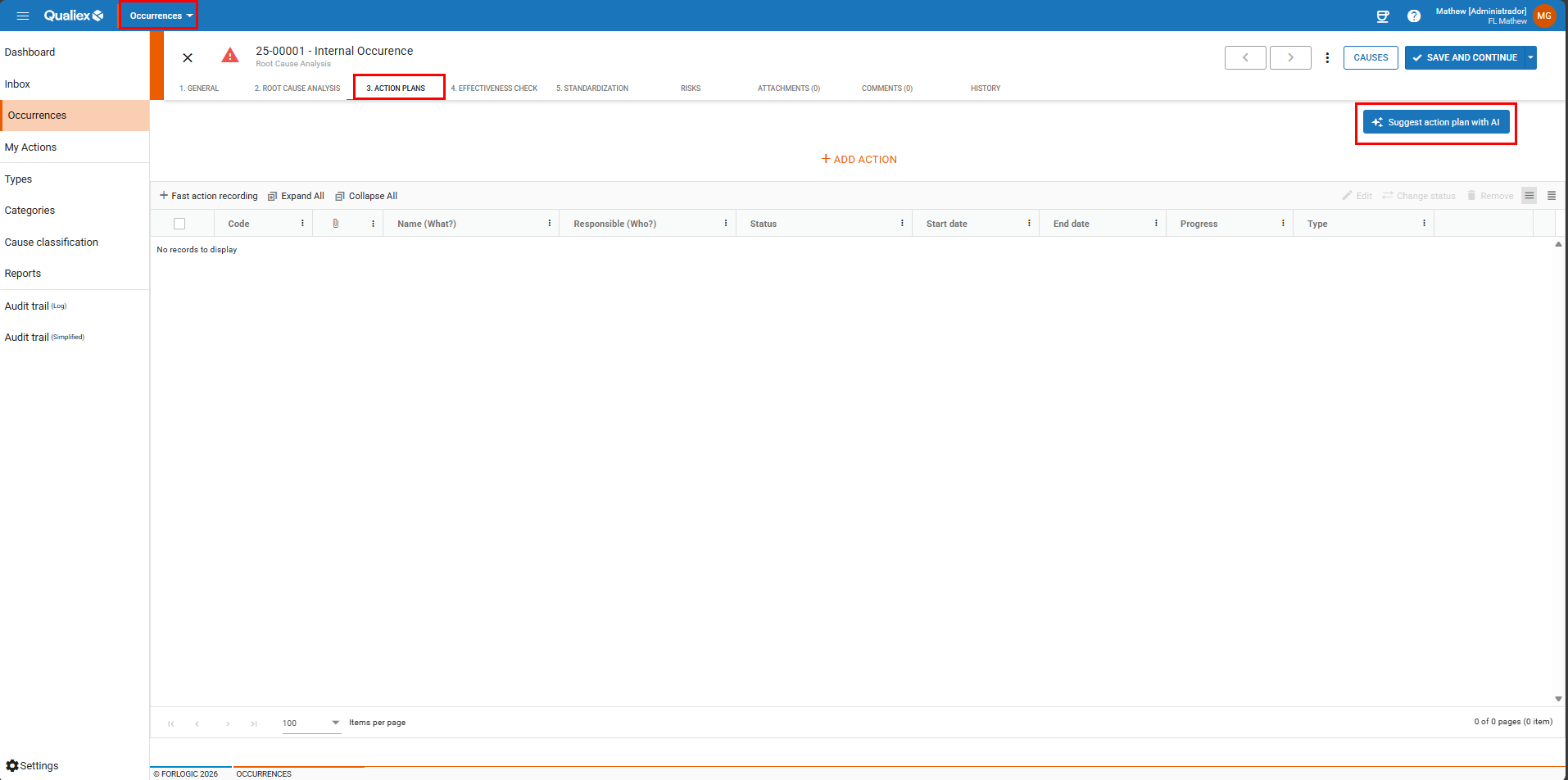Click the help question mark icon
The width and height of the screenshot is (1568, 780).
pos(1414,16)
